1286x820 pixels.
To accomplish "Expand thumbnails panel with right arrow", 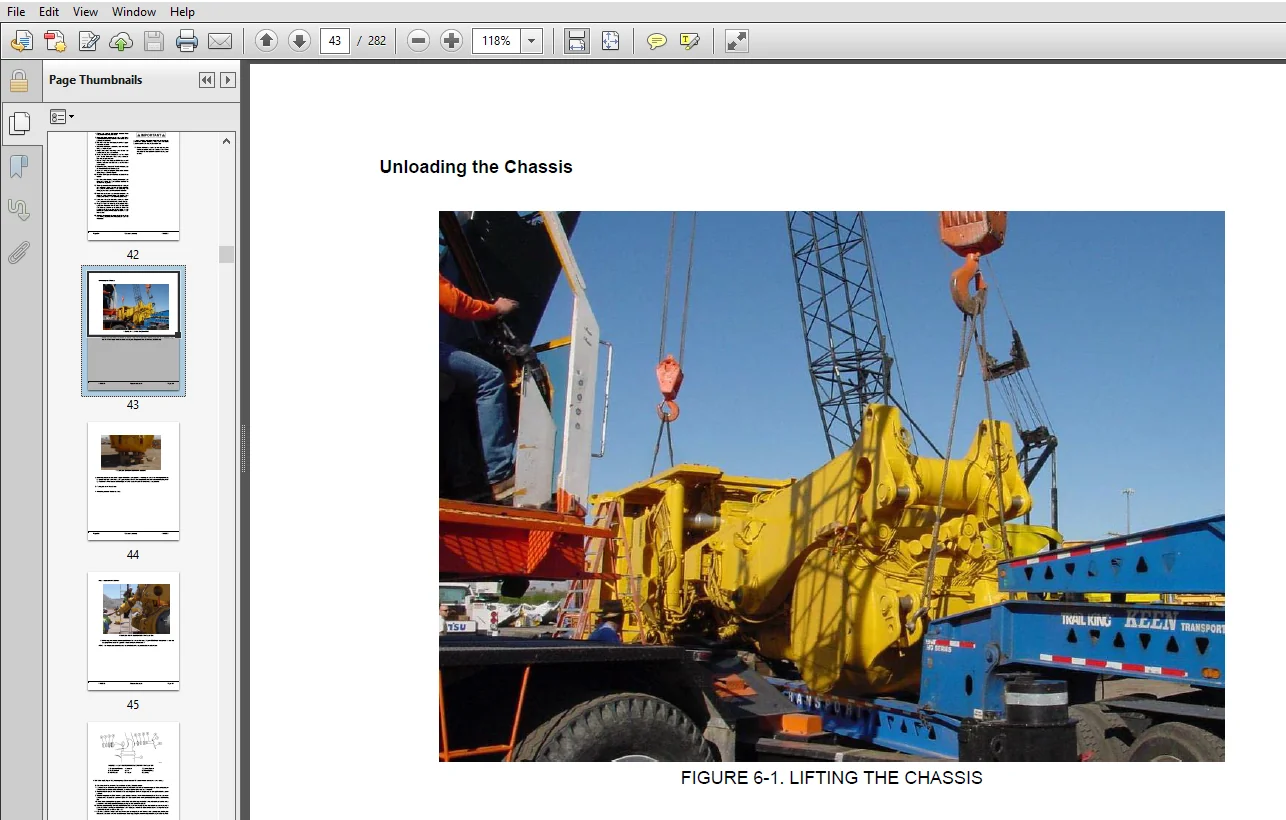I will [x=228, y=80].
